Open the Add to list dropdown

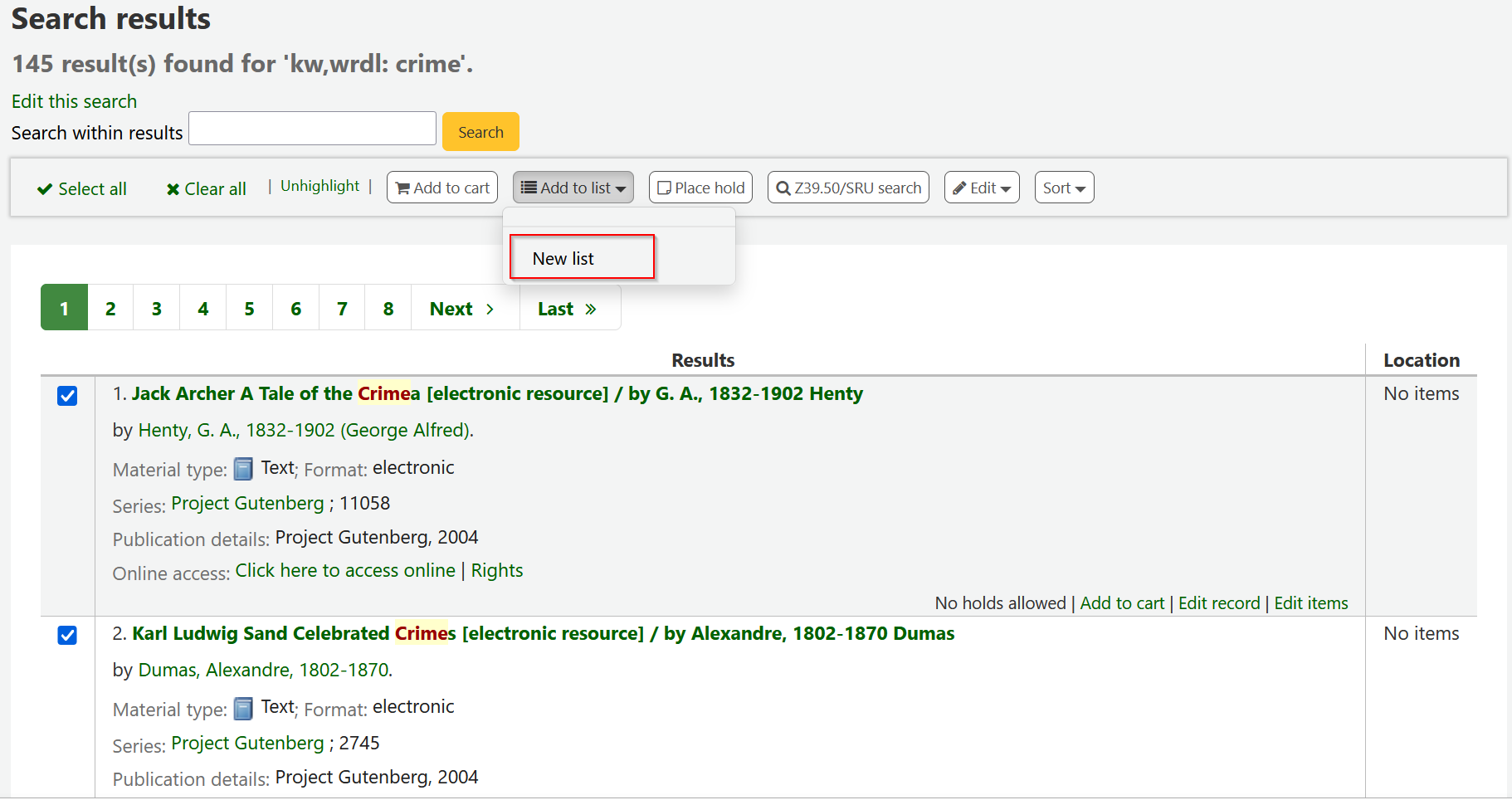(x=573, y=188)
